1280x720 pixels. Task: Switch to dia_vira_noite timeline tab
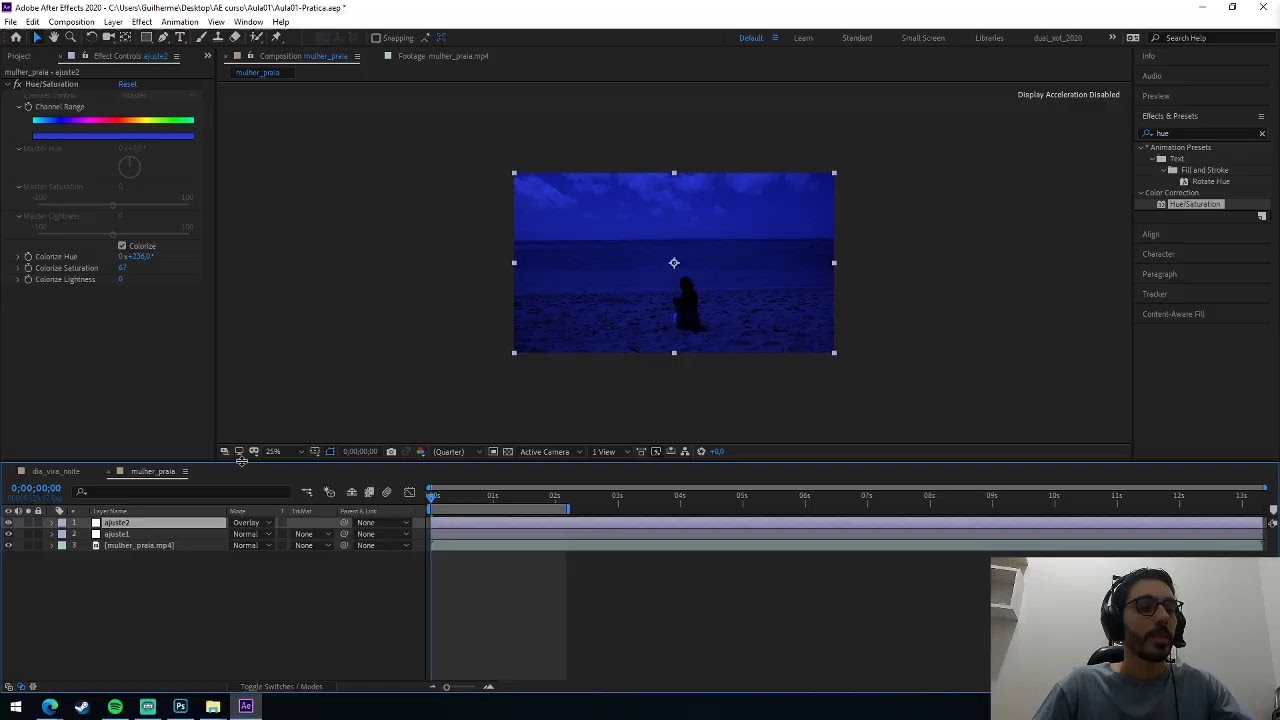pos(56,471)
